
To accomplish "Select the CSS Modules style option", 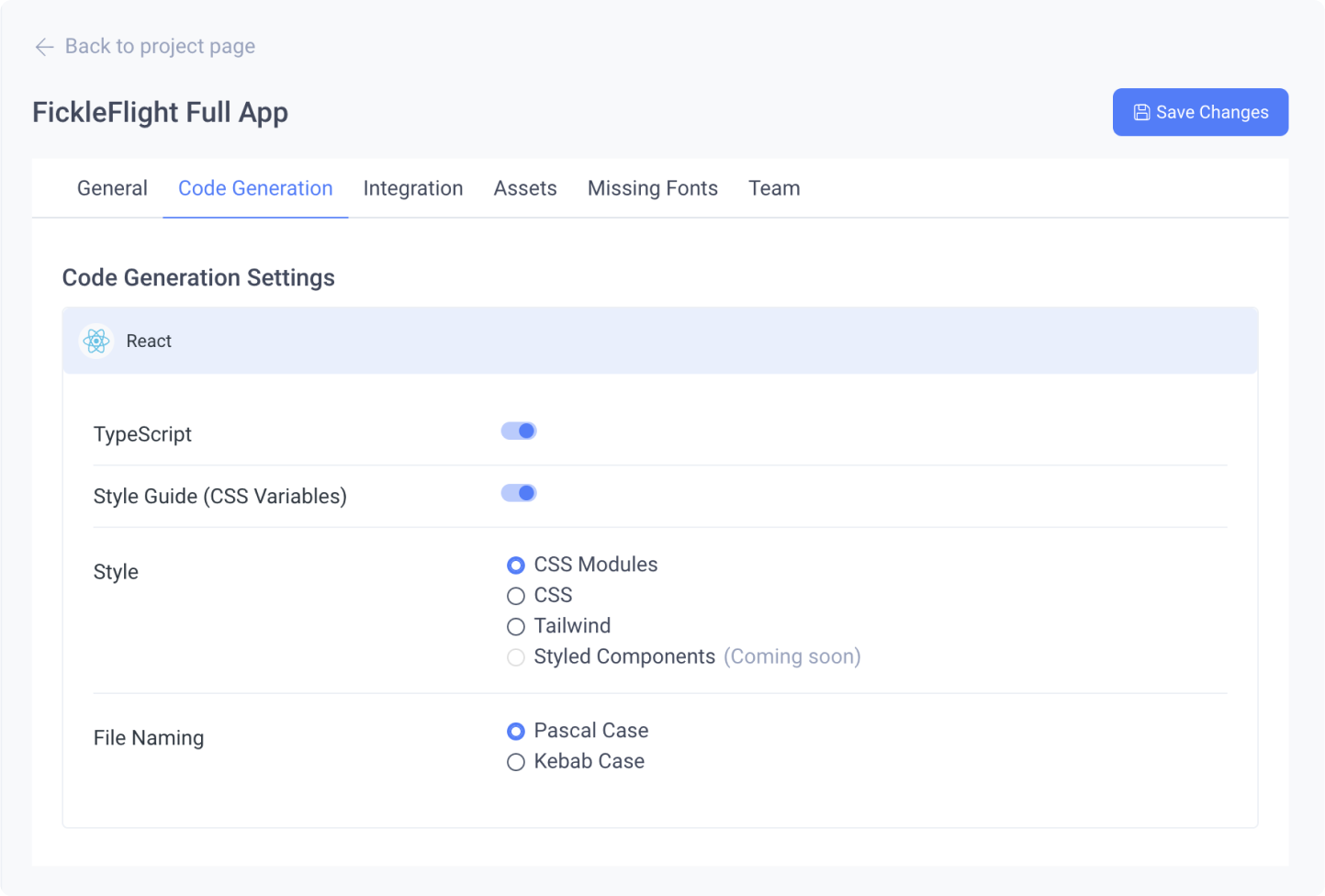I will click(x=516, y=566).
